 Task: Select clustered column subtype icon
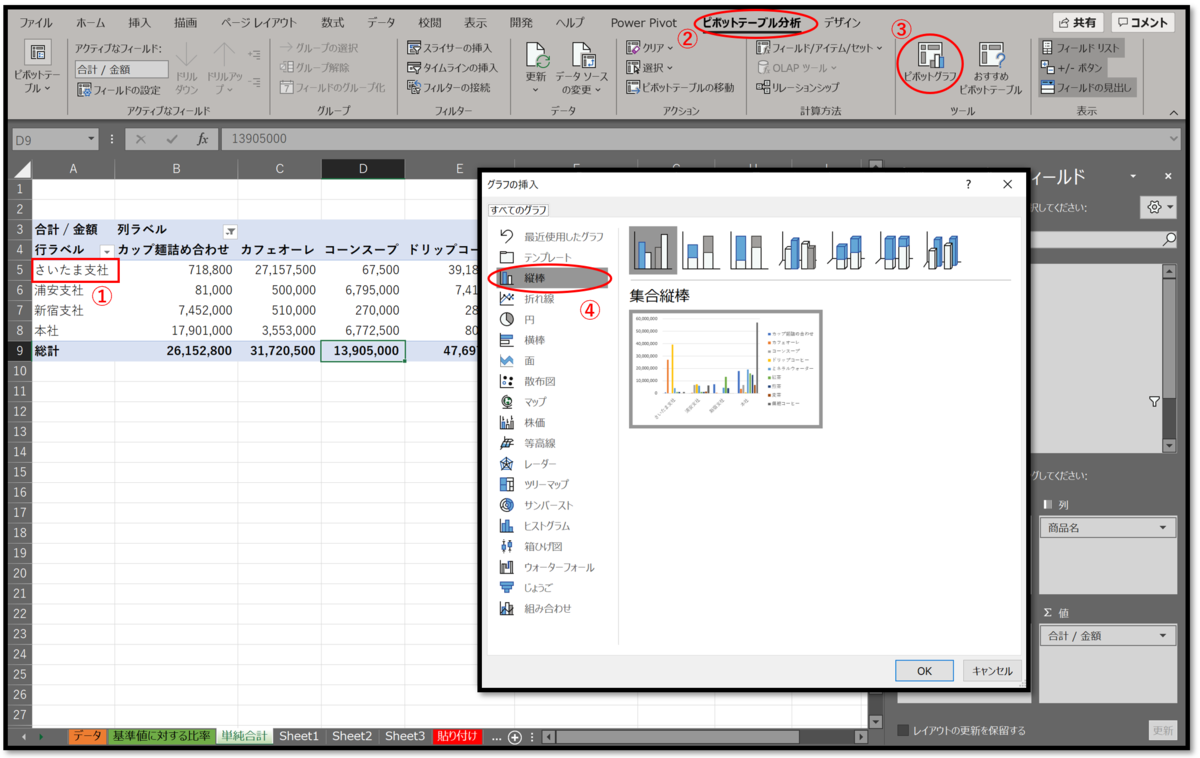coord(653,250)
